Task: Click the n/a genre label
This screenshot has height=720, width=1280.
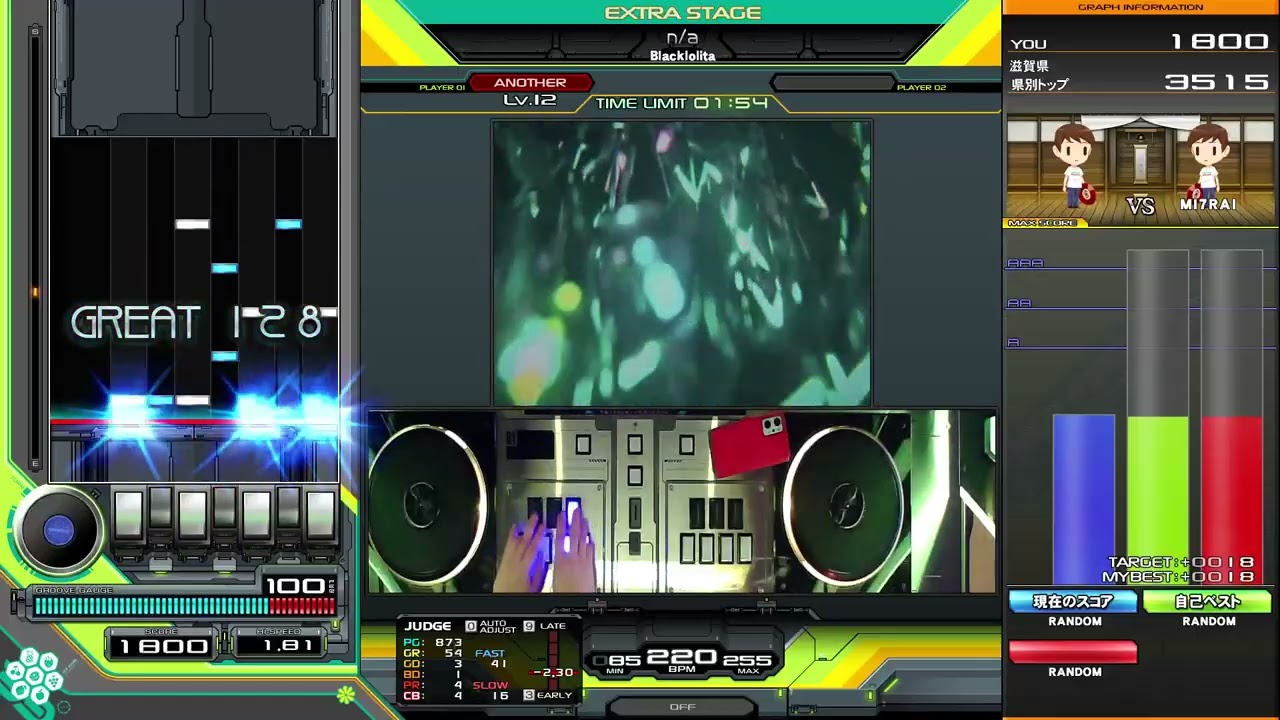Action: click(682, 38)
